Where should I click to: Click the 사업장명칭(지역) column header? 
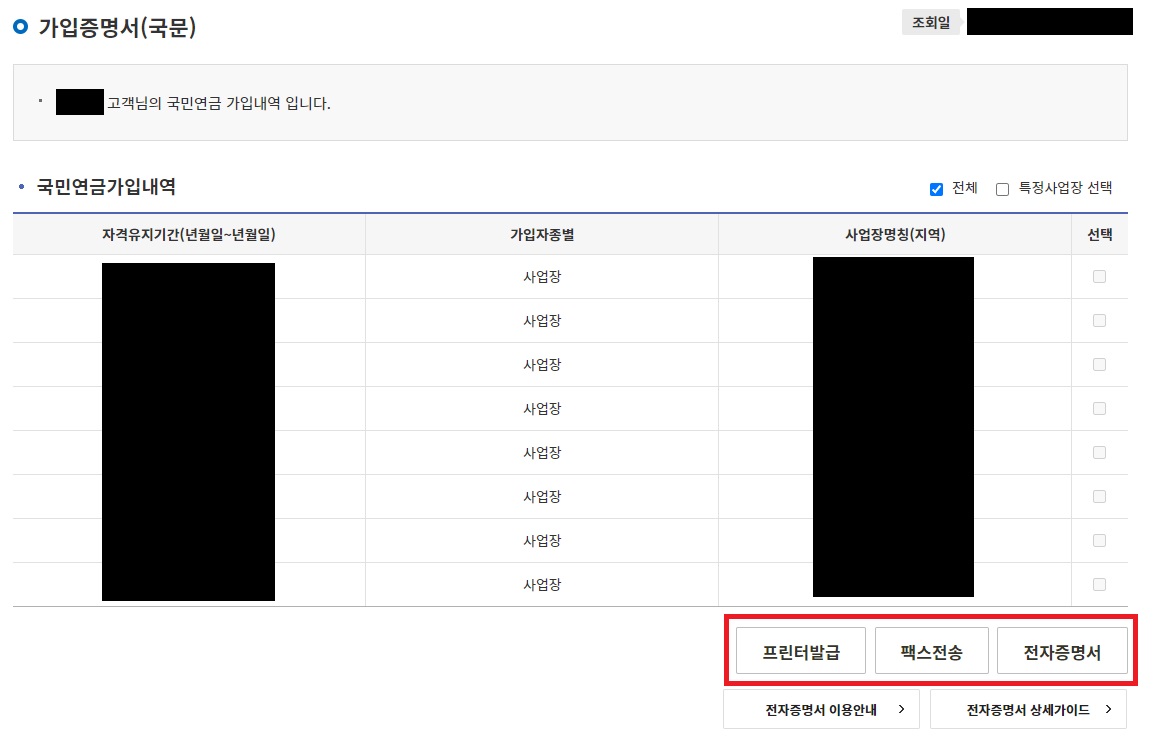[893, 233]
